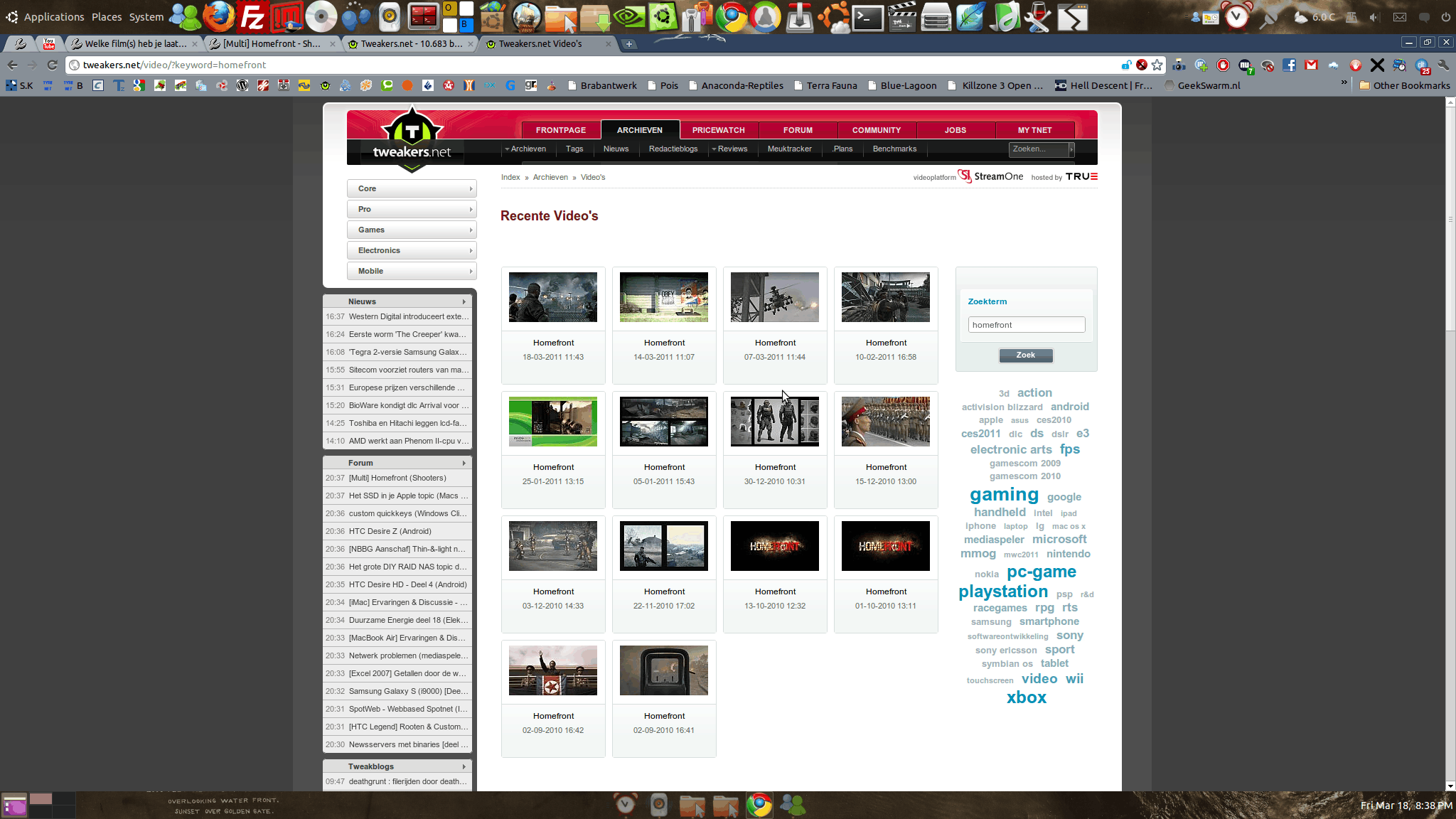The image size is (1456, 819).
Task: Open the Archieven submenu dropdown
Action: point(525,149)
